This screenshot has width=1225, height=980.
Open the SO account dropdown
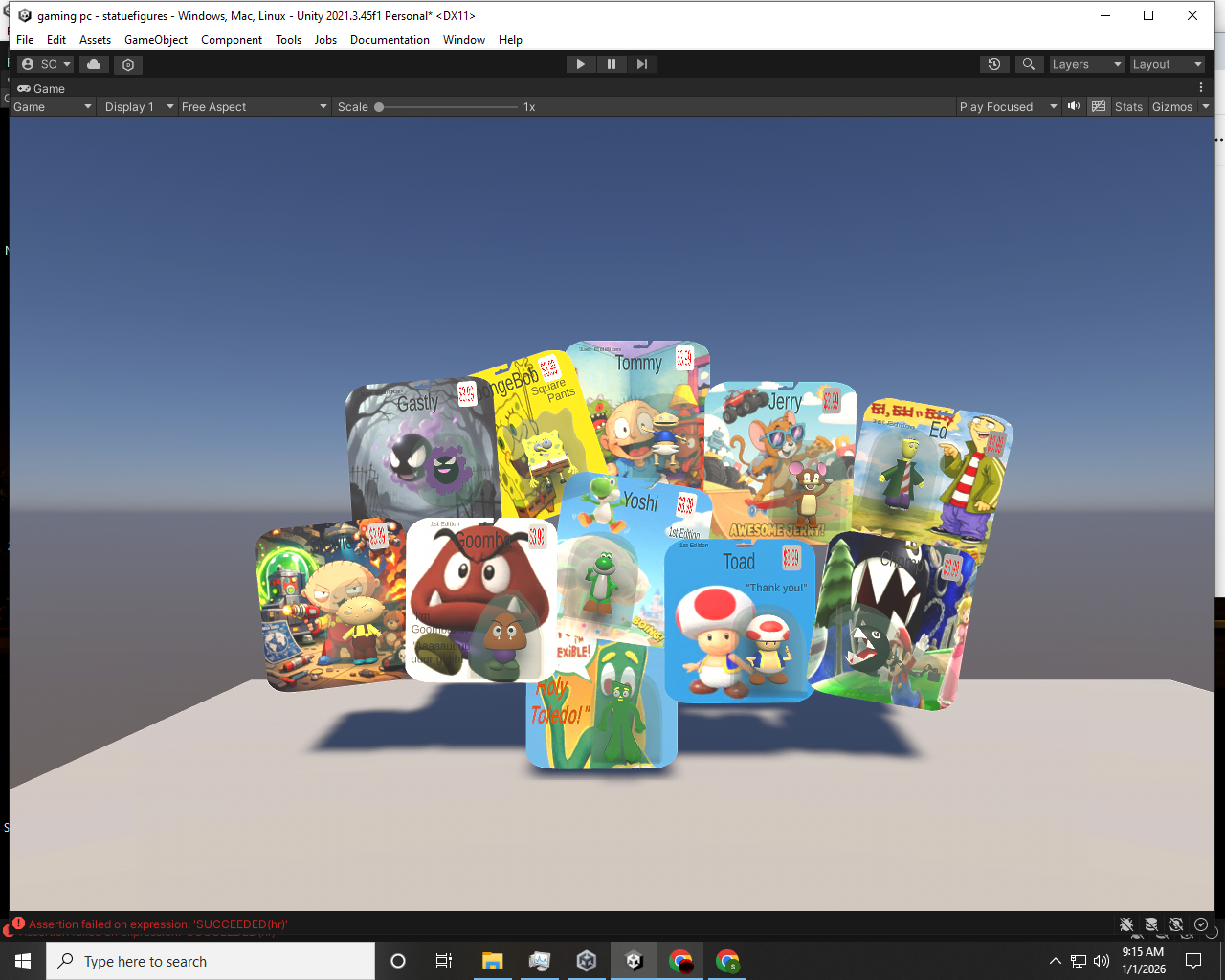click(x=46, y=64)
